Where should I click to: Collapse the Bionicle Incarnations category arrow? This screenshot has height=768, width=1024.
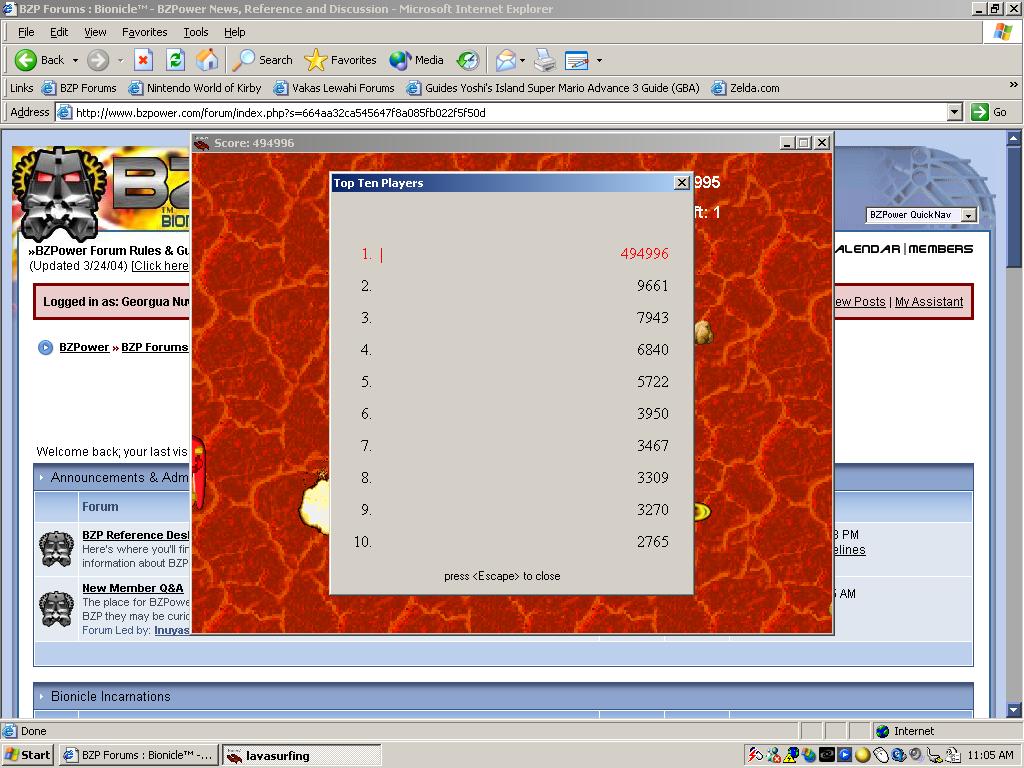(x=41, y=697)
